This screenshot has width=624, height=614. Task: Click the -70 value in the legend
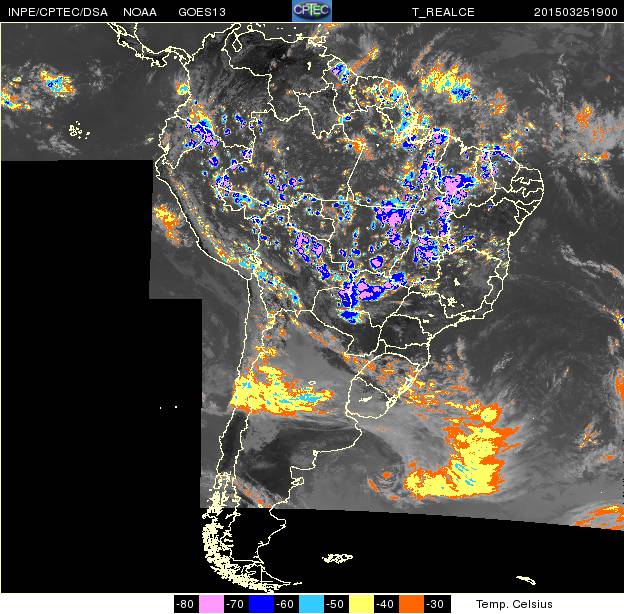coord(236,604)
